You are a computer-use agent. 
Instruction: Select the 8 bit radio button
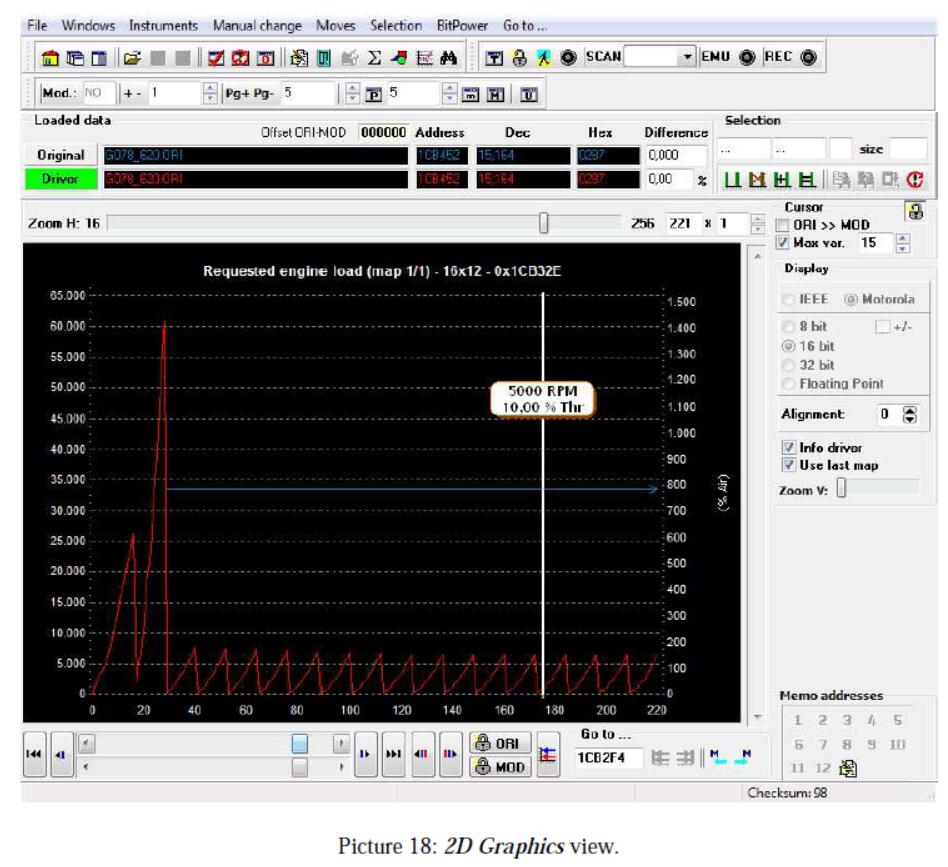tap(787, 327)
